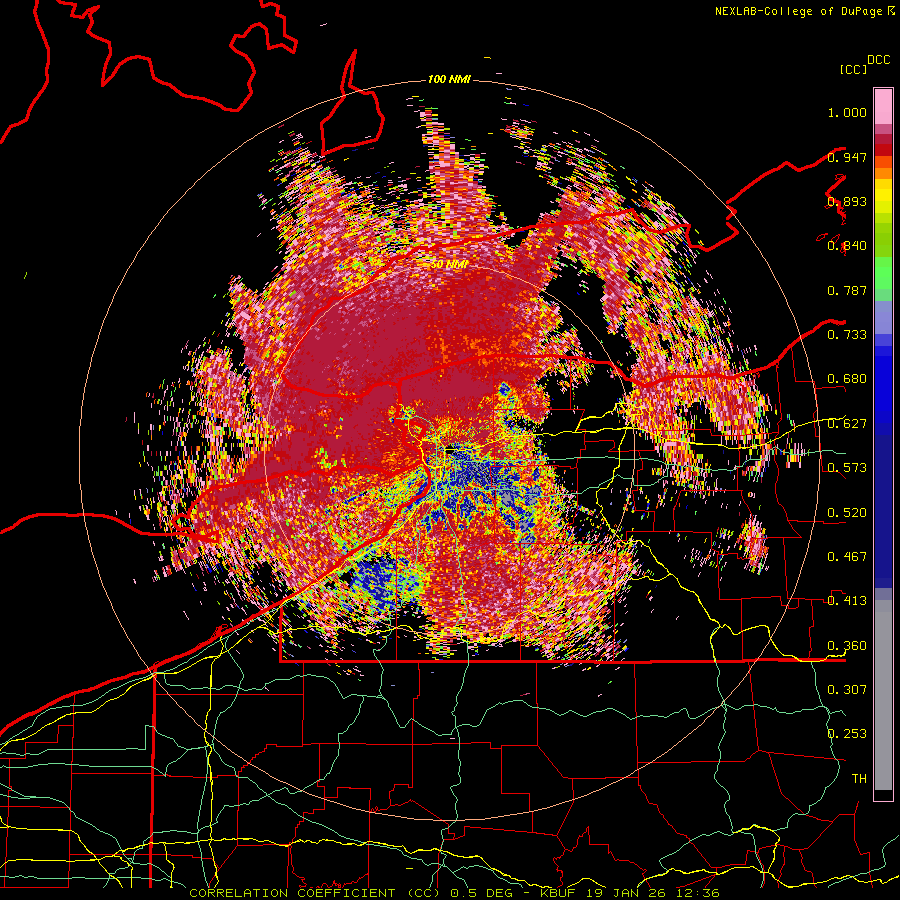
Task: Click the Correlation Coefficient product caption at bottom
Action: (454, 893)
